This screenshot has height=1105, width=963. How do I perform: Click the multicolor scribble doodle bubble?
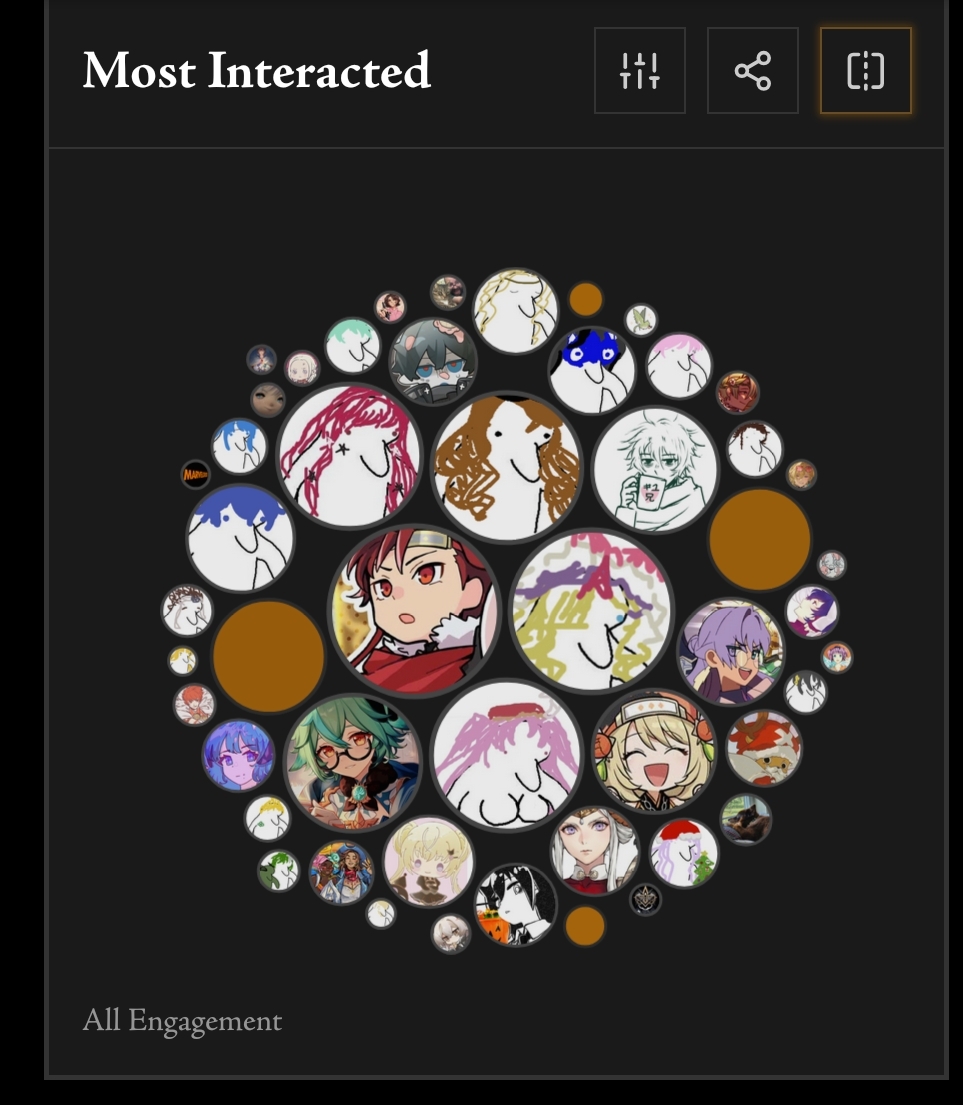[592, 611]
